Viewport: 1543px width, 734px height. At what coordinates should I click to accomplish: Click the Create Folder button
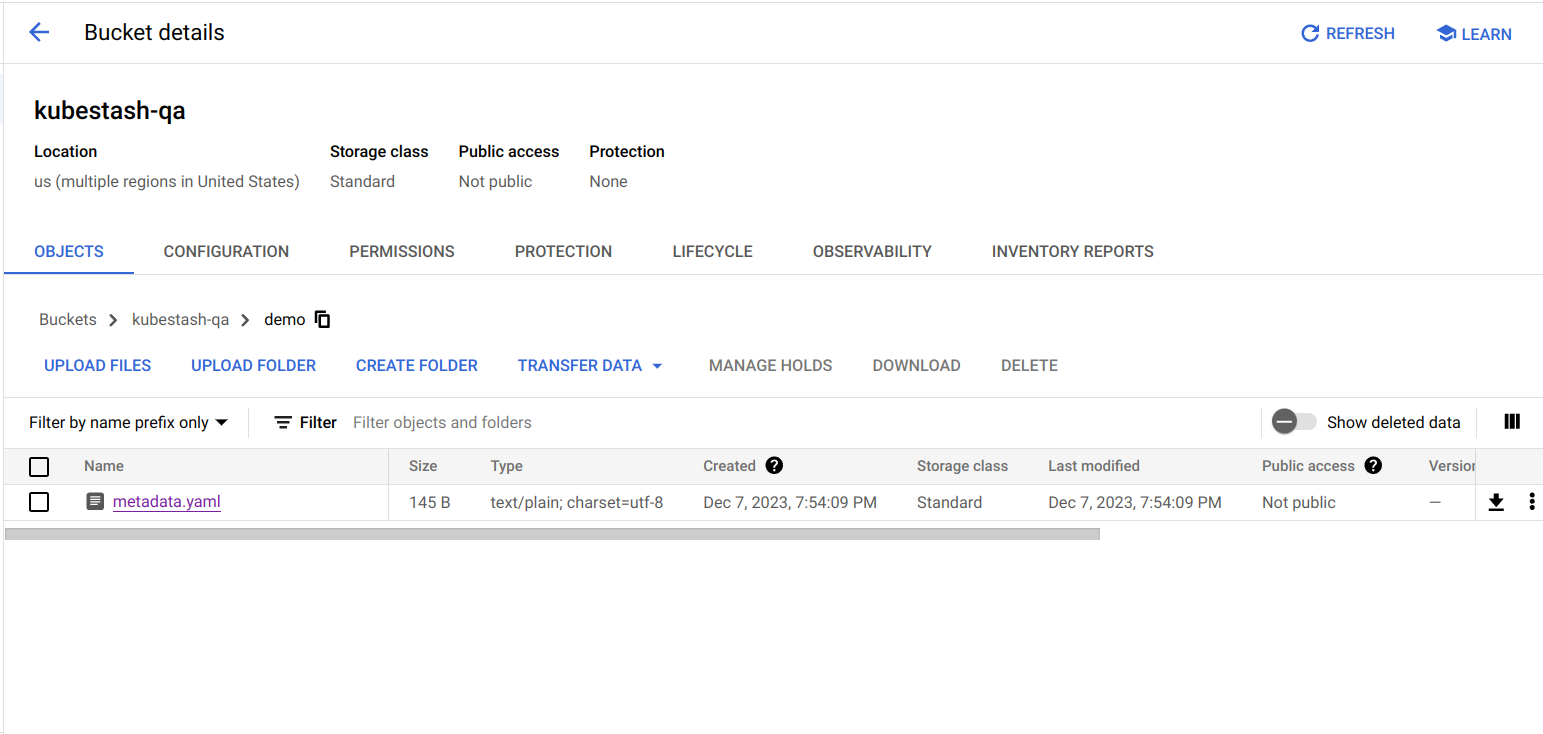[416, 365]
